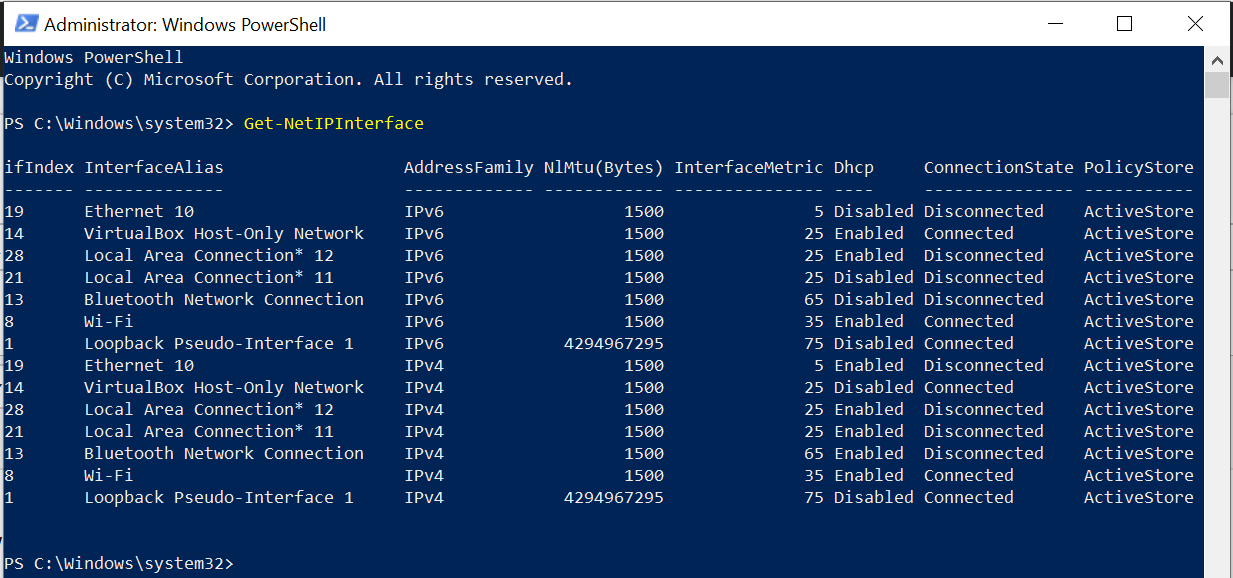
Task: Click the InterfaceAlias column header
Action: 153,167
